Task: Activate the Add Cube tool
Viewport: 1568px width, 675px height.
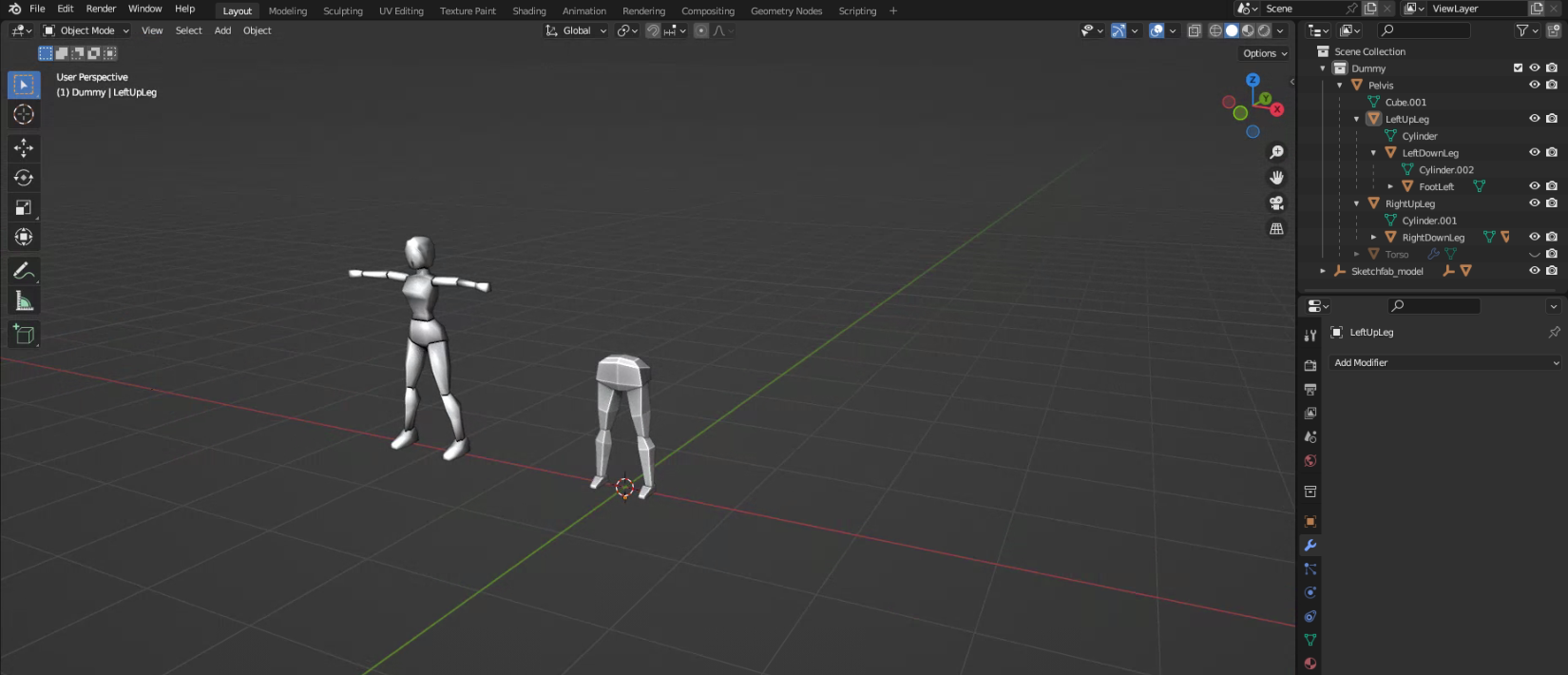Action: [24, 334]
